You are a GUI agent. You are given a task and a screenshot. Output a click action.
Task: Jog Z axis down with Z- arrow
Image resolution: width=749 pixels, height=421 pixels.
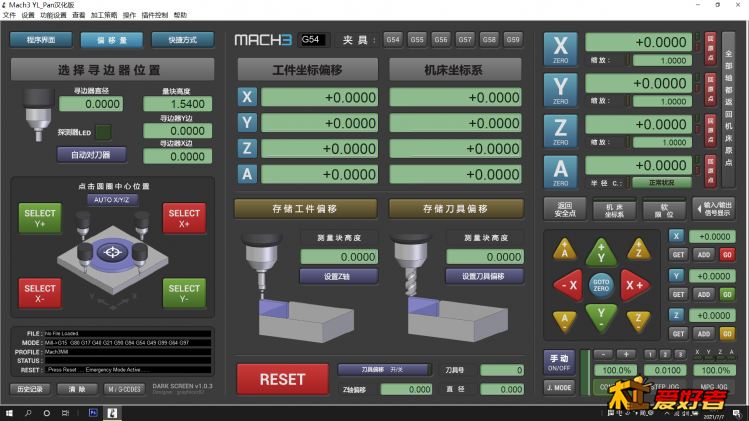638,321
